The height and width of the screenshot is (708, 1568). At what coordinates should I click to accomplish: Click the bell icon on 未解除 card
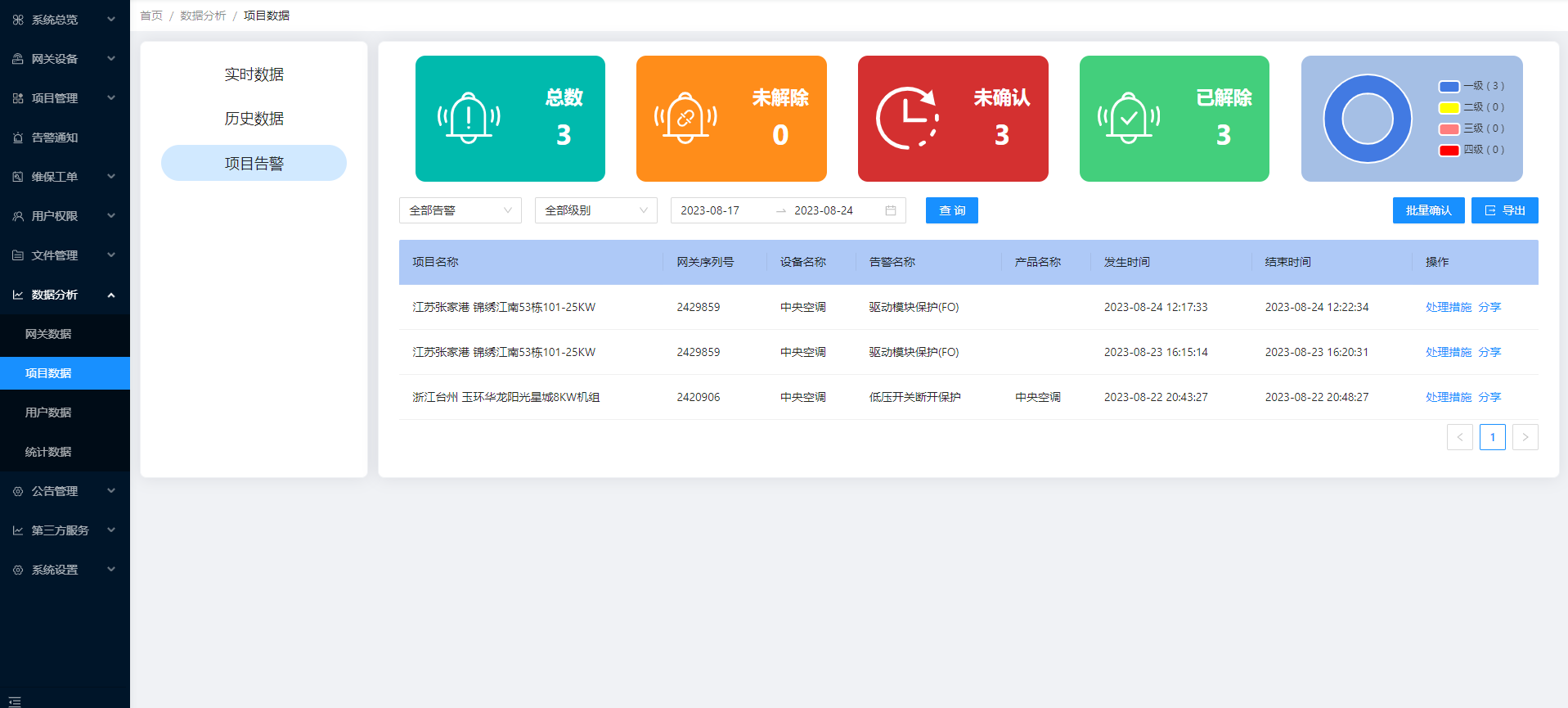click(685, 118)
